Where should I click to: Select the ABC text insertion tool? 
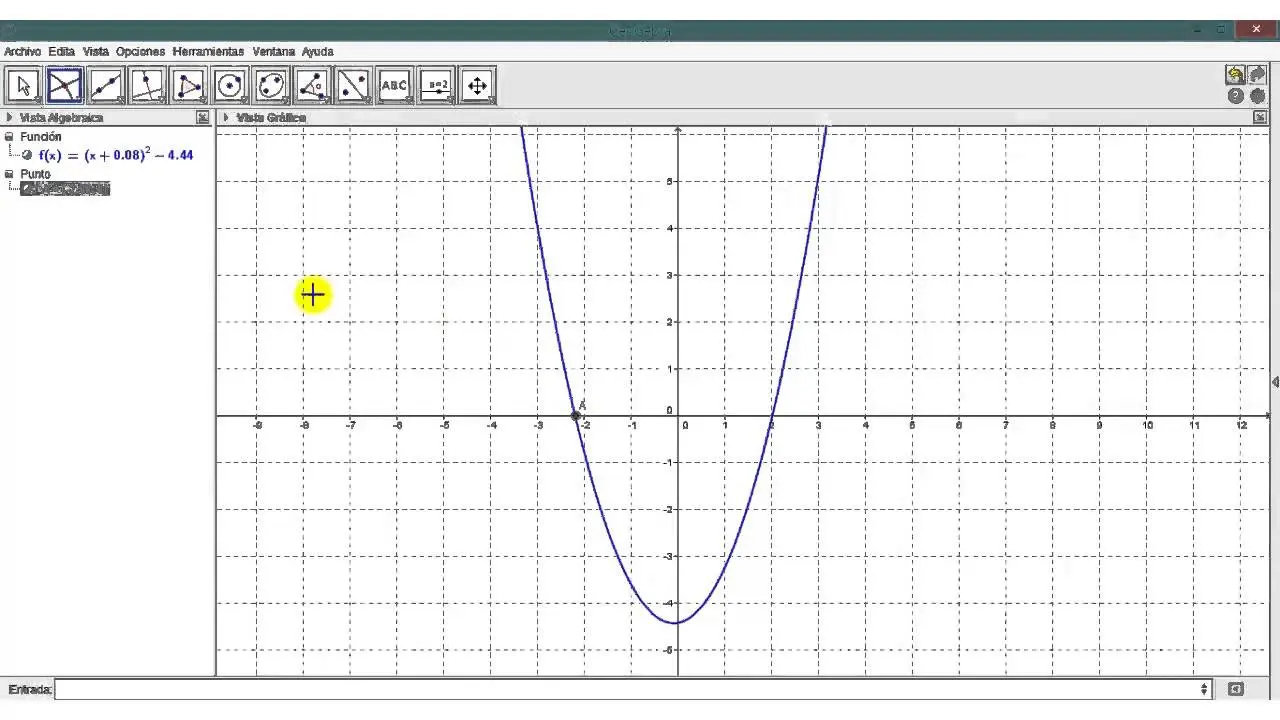pos(395,86)
